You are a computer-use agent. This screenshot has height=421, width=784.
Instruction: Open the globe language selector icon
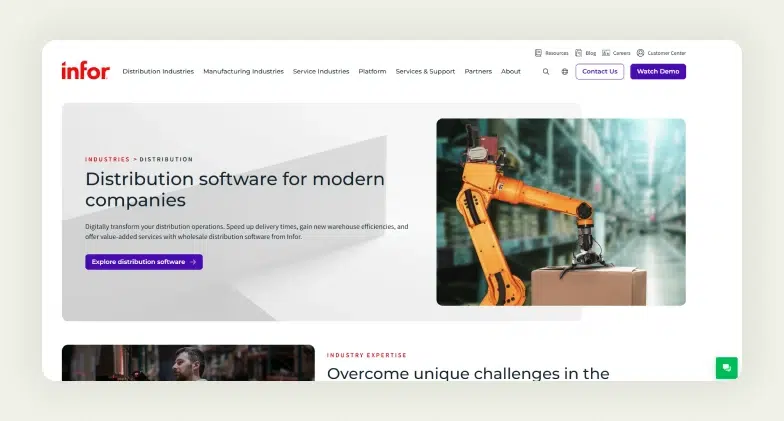pyautogui.click(x=564, y=72)
